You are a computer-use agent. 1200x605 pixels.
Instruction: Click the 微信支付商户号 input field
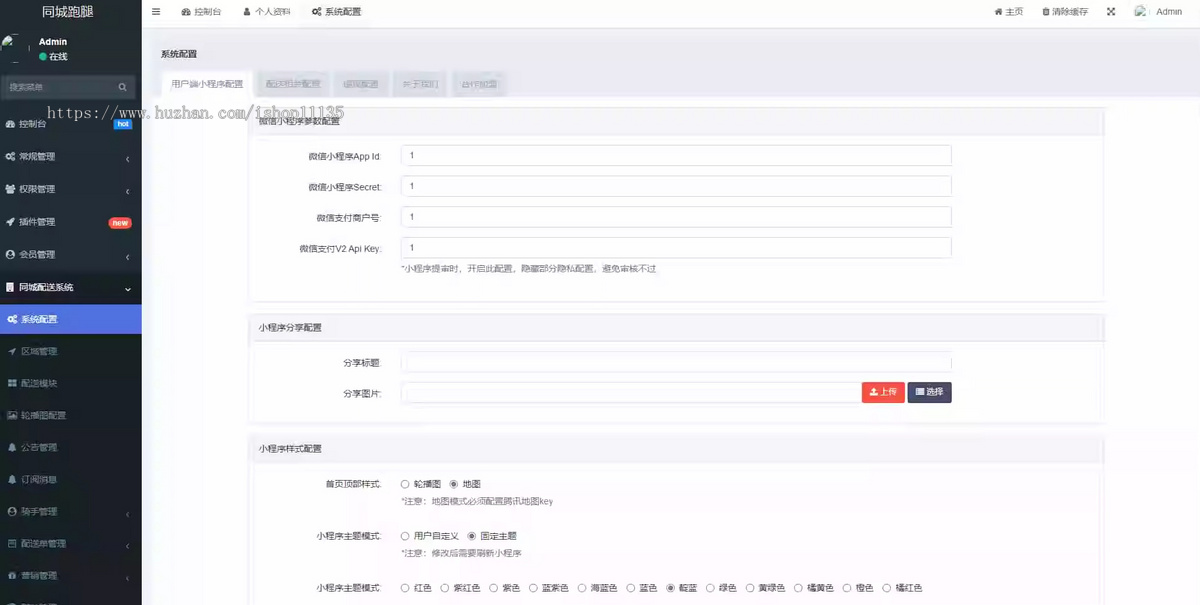click(x=676, y=217)
